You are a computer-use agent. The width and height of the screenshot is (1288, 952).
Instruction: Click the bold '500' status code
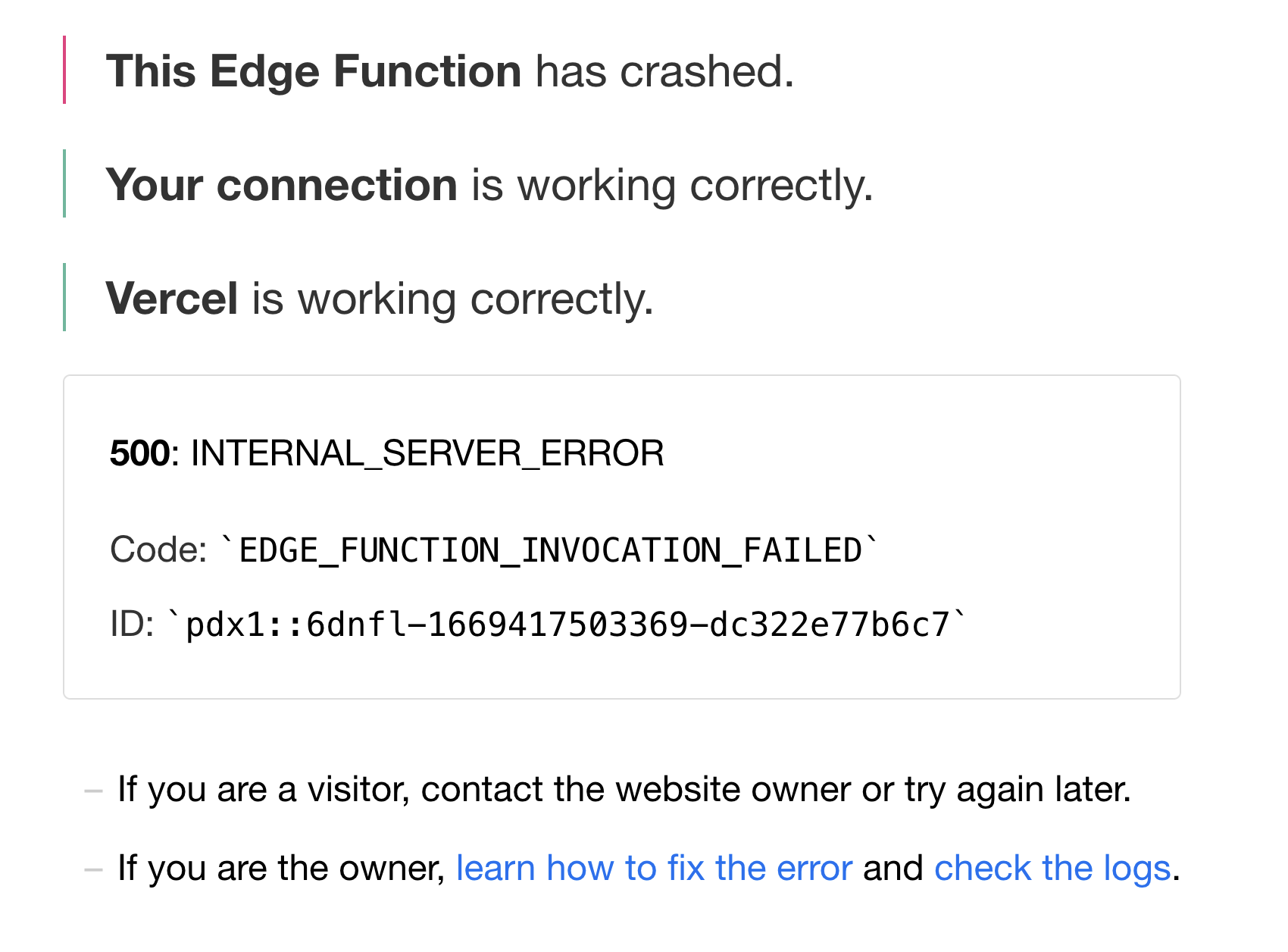[x=140, y=453]
